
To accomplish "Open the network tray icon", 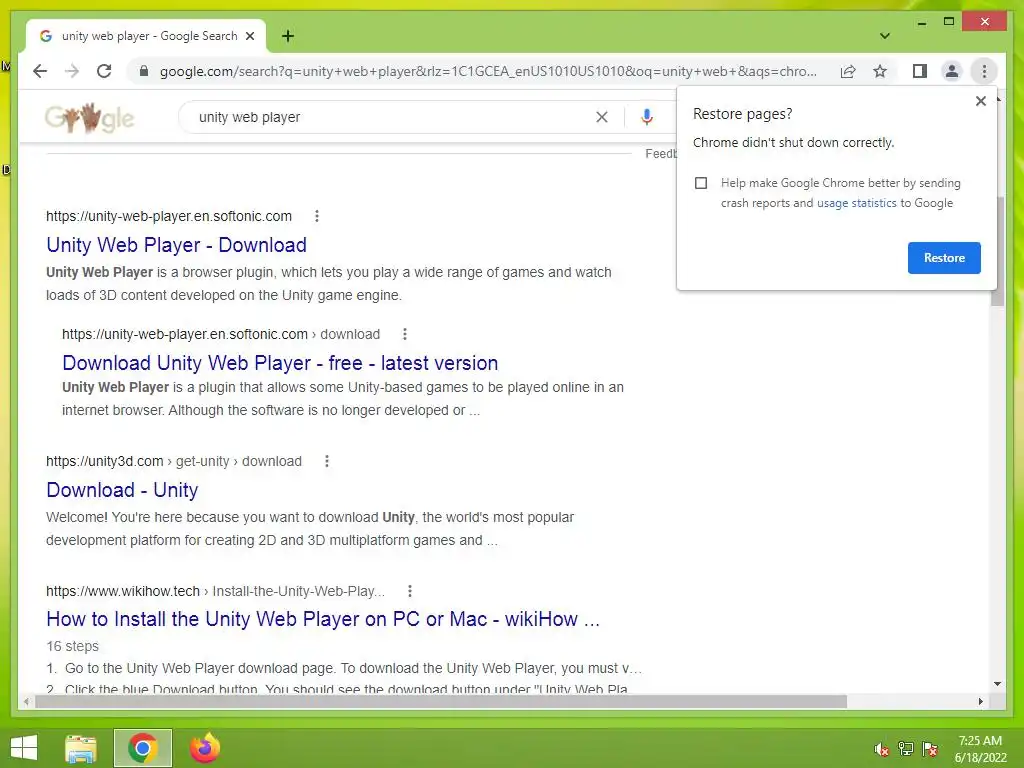I will [x=906, y=749].
